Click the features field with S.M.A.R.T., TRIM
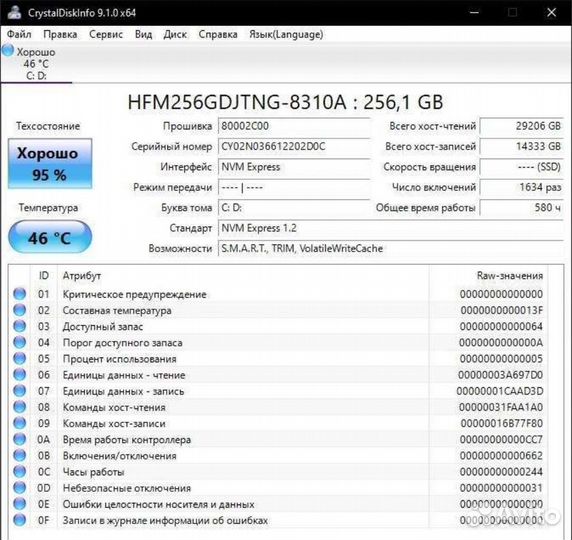572x540 pixels. [391, 249]
